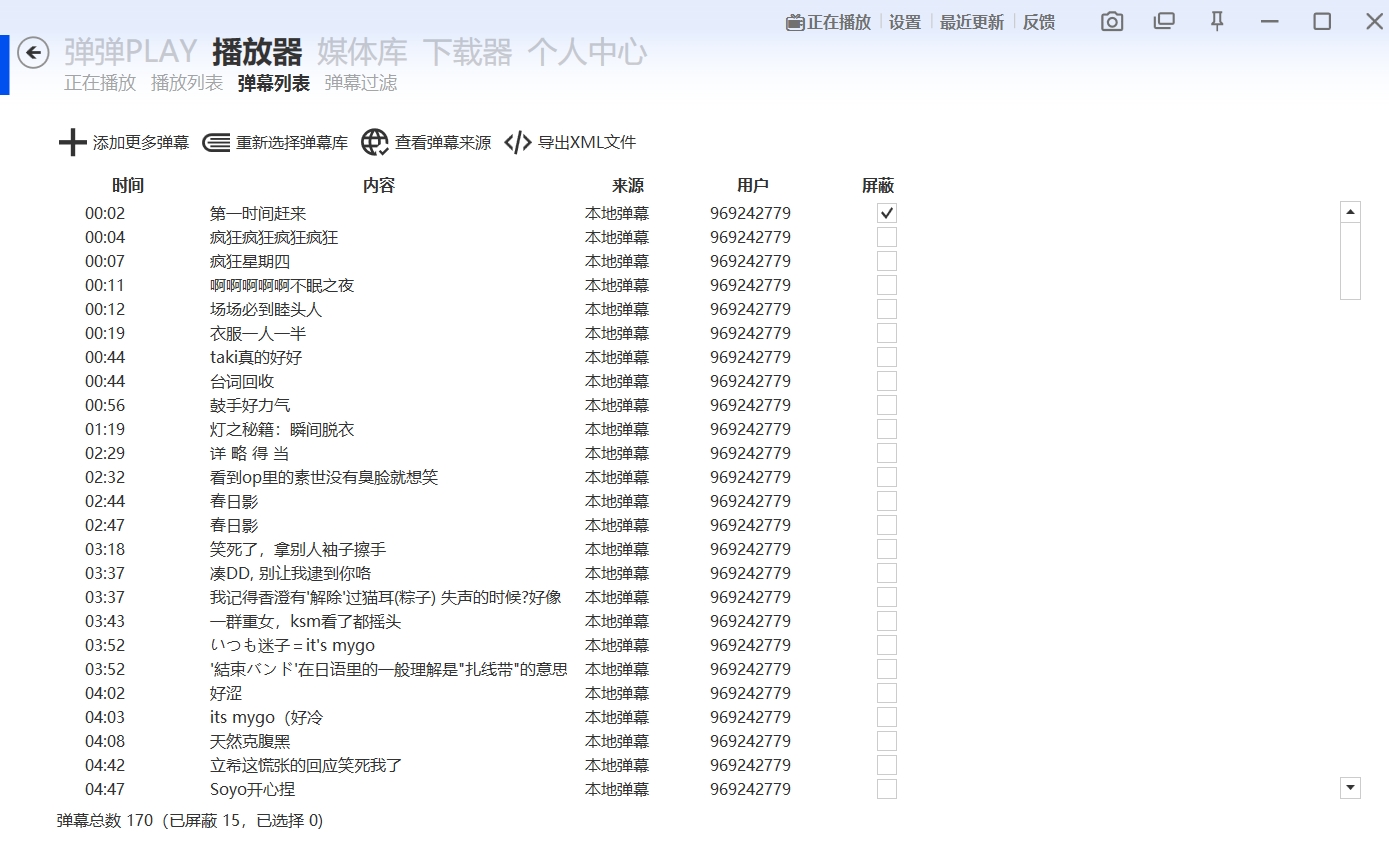Click the add more danmaku plus icon
The image size is (1389, 857).
coord(71,143)
